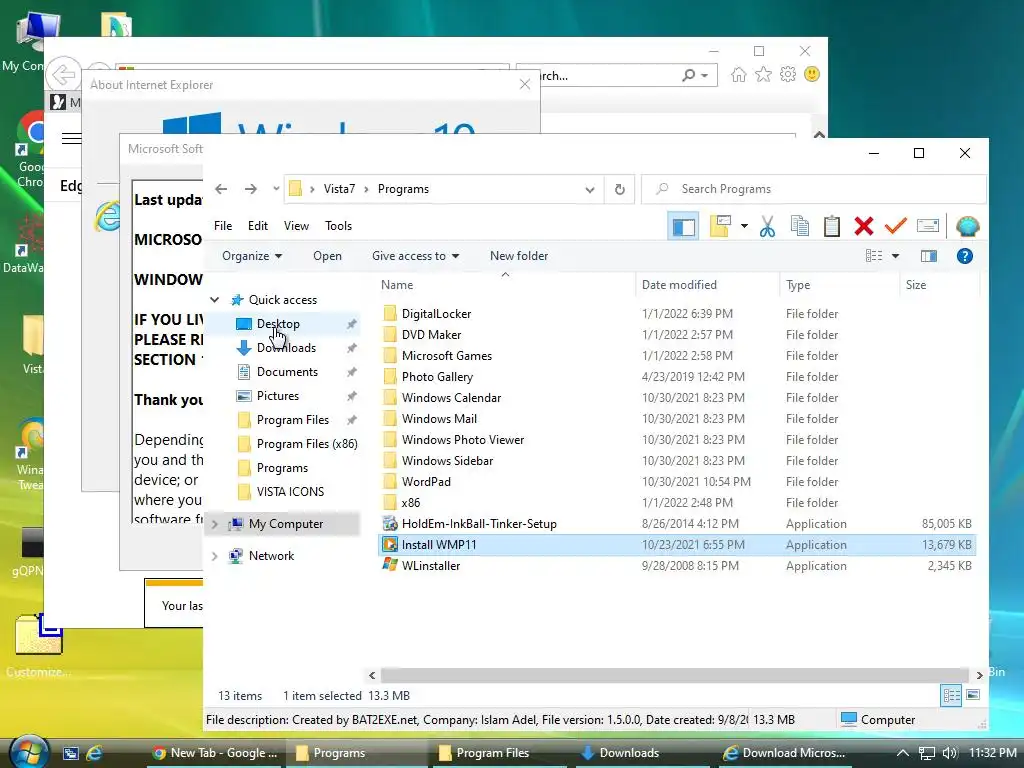Viewport: 1024px width, 768px height.
Task: Select the DigitalLocker folder
Action: coord(436,314)
